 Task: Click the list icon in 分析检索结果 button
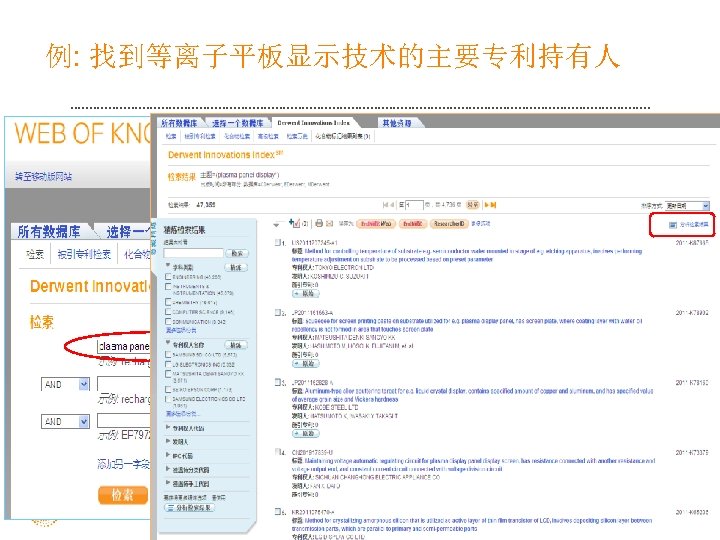pyautogui.click(x=171, y=508)
